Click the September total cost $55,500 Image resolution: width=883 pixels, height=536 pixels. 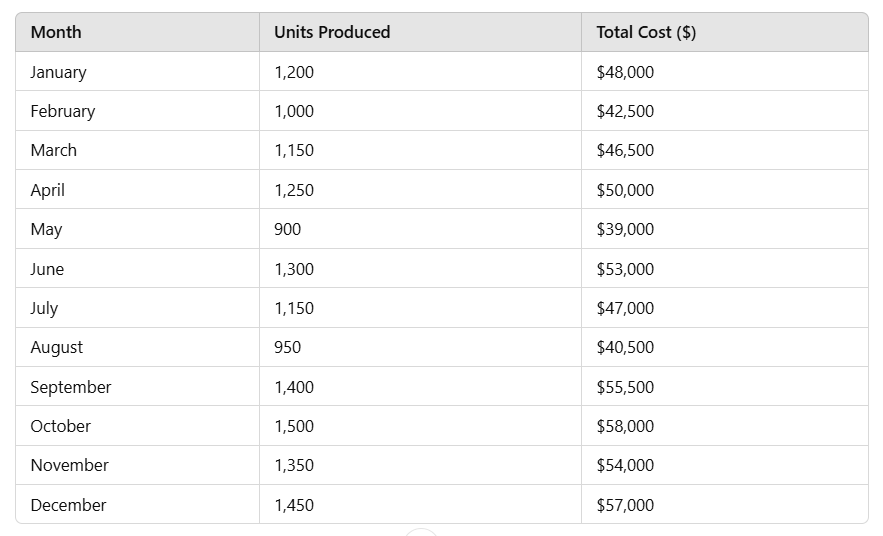click(x=625, y=387)
